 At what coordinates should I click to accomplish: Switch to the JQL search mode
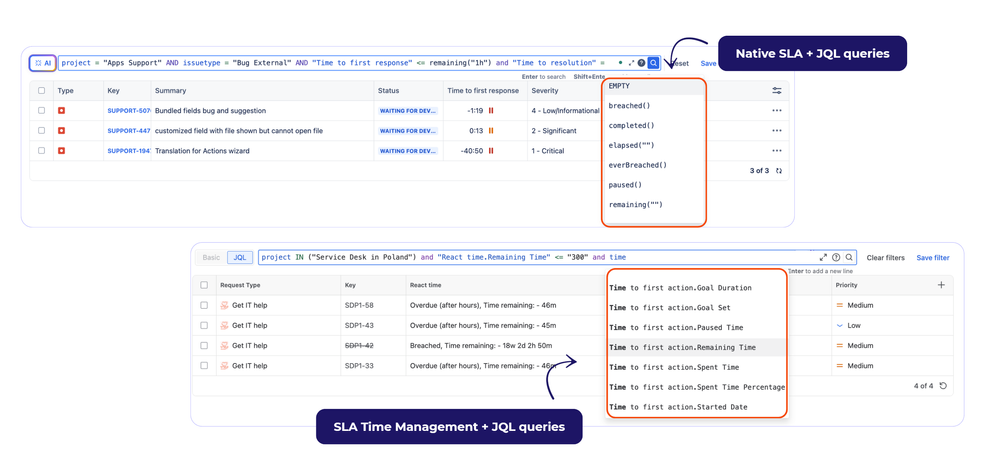pyautogui.click(x=240, y=258)
